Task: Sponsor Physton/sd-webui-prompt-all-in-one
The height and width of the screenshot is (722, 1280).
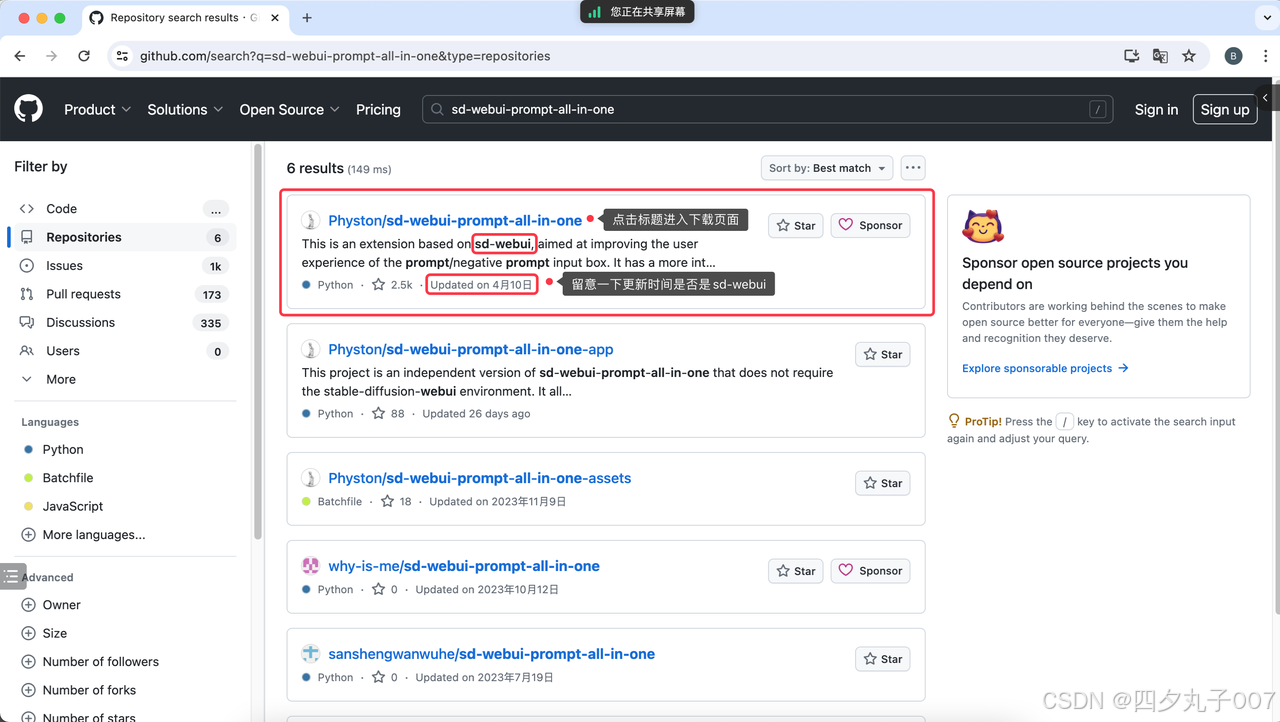Action: (871, 226)
